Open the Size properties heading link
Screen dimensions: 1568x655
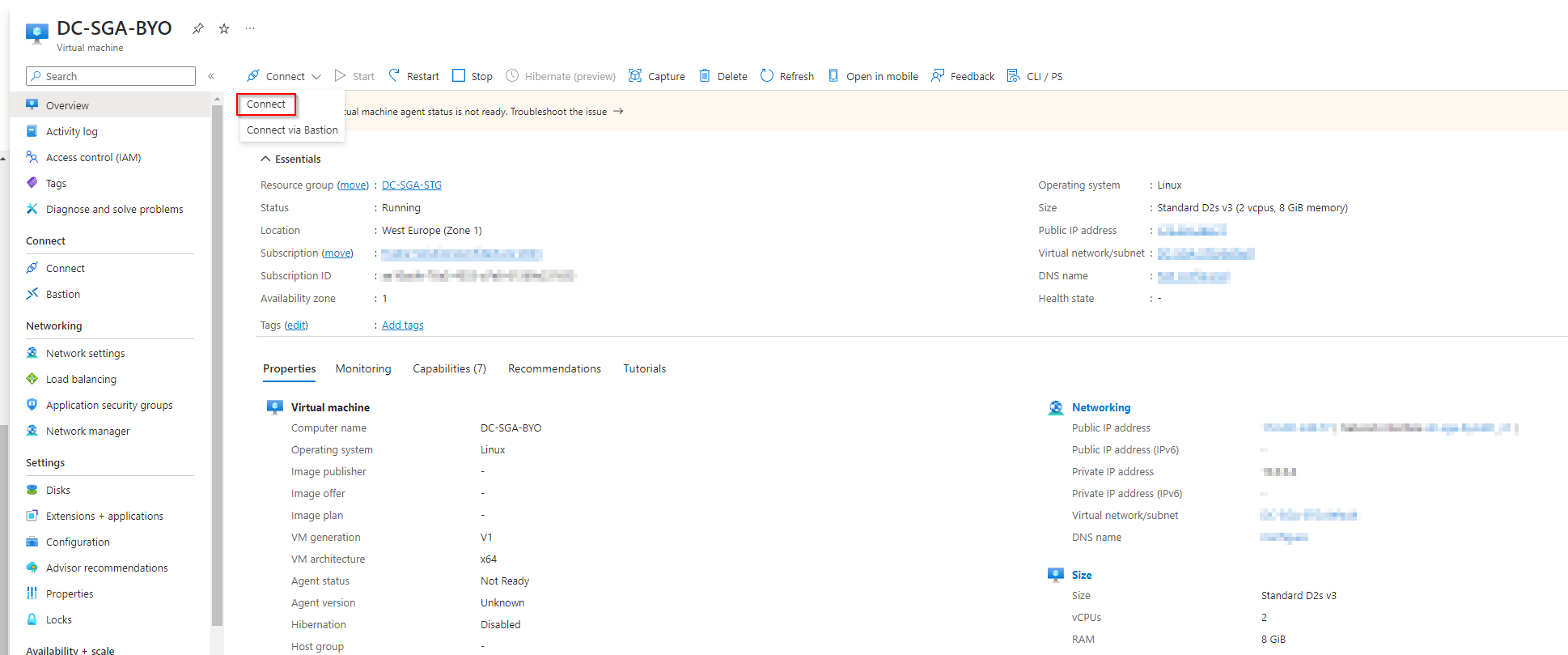click(1082, 576)
